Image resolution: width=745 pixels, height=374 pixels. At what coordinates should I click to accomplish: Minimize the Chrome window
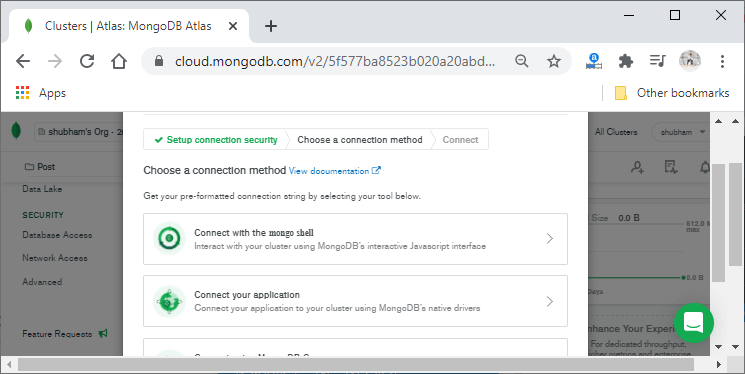pos(629,16)
